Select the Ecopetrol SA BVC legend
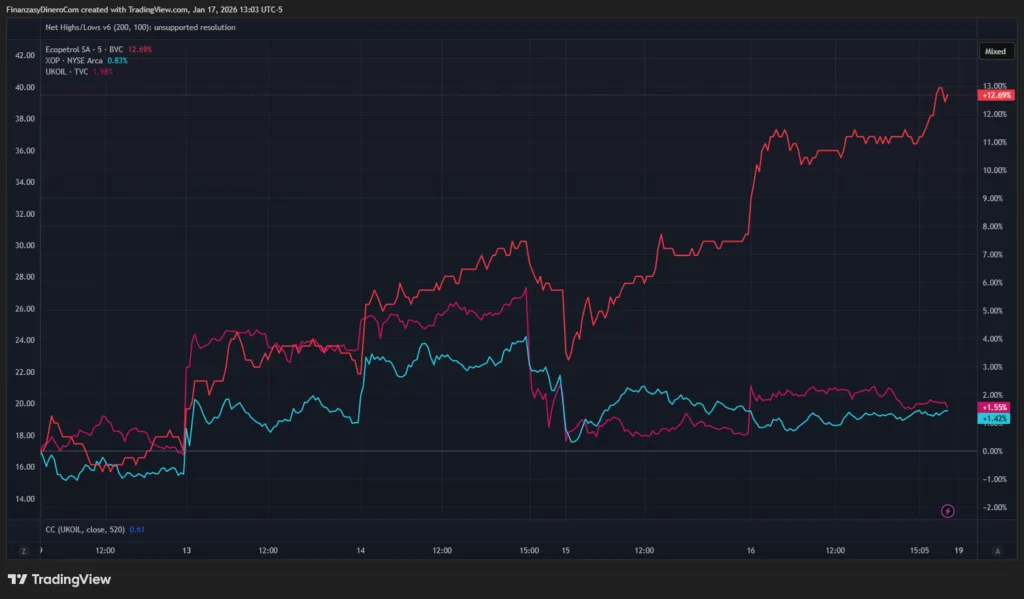 (x=83, y=49)
